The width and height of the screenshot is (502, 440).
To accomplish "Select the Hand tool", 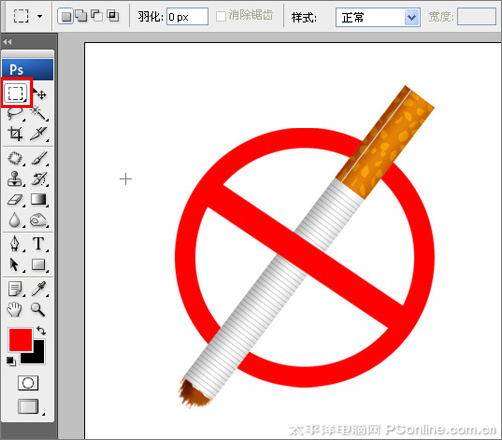I will point(14,309).
